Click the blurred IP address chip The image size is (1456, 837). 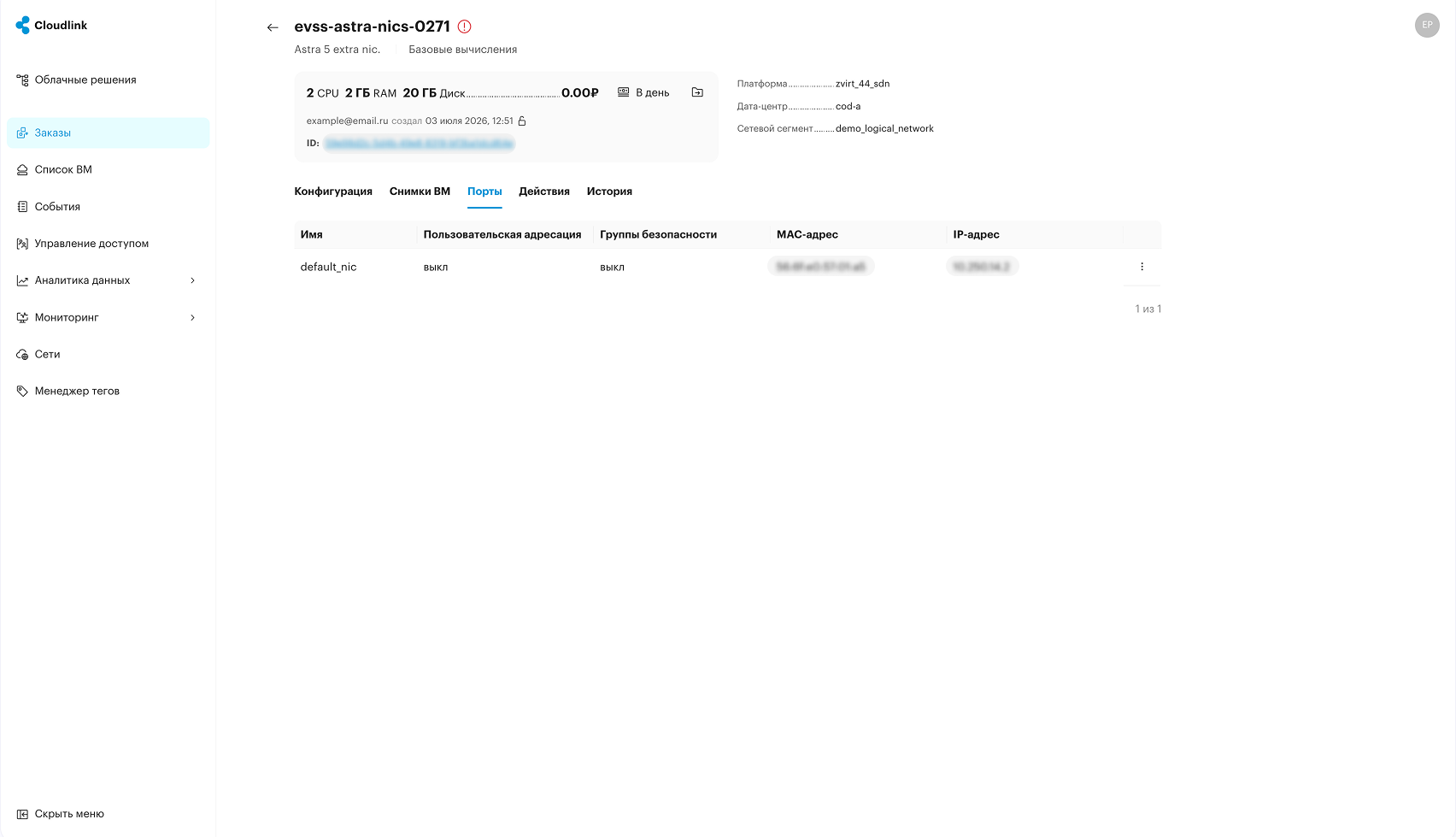click(x=982, y=267)
